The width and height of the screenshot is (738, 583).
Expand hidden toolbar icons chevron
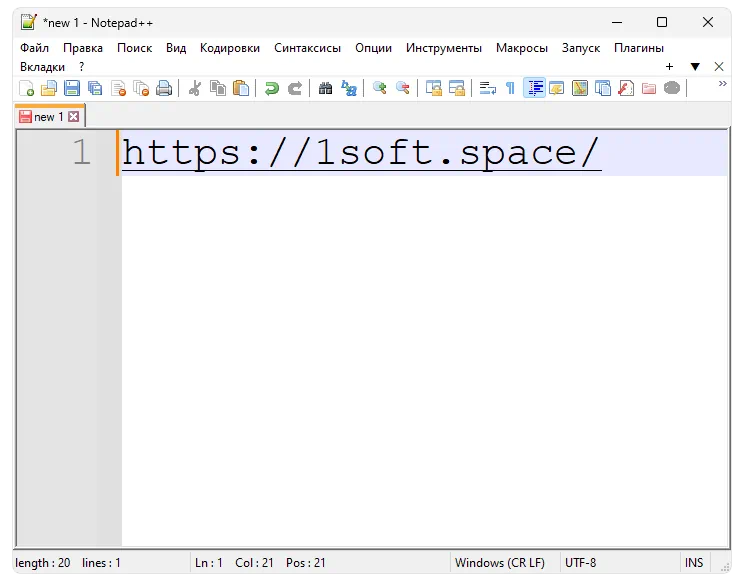[722, 84]
